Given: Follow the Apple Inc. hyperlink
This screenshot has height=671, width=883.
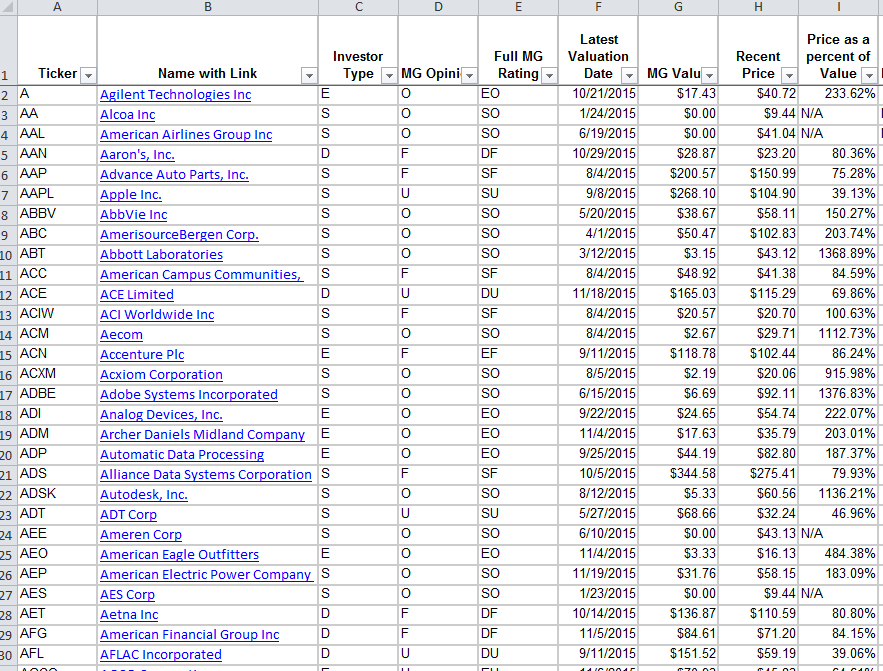Looking at the screenshot, I should [131, 195].
